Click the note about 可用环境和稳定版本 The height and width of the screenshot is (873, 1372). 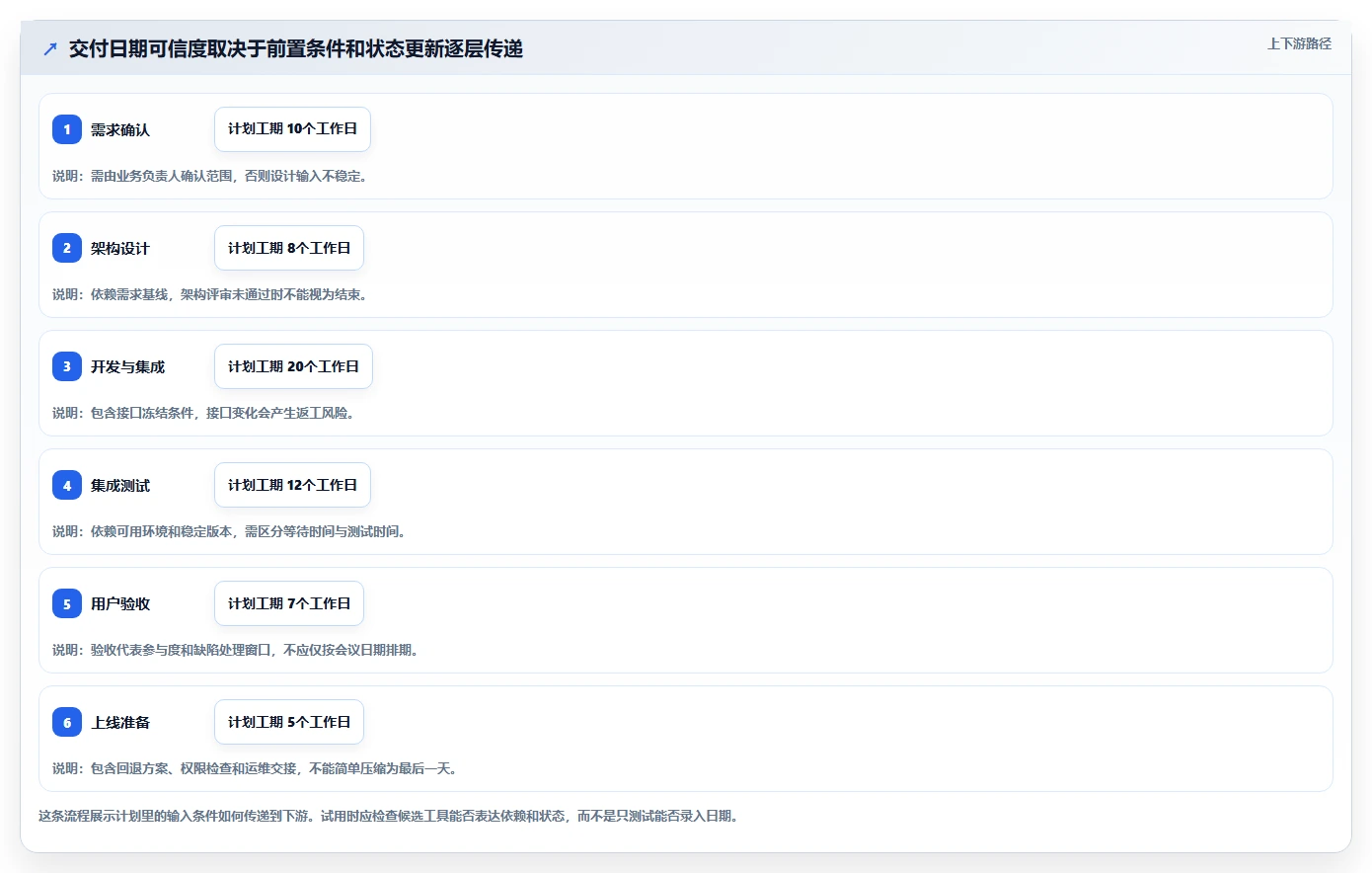click(229, 531)
